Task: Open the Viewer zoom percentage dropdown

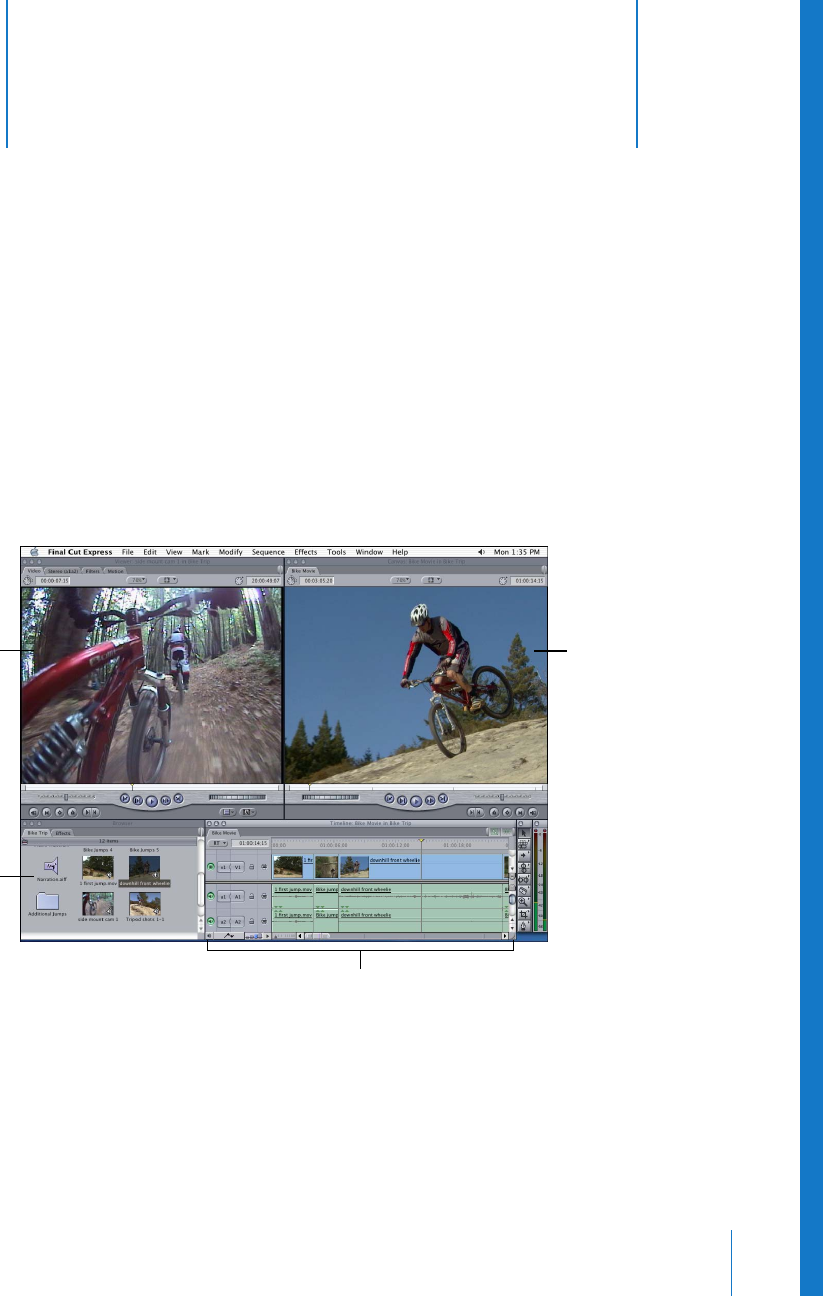Action: click(136, 580)
